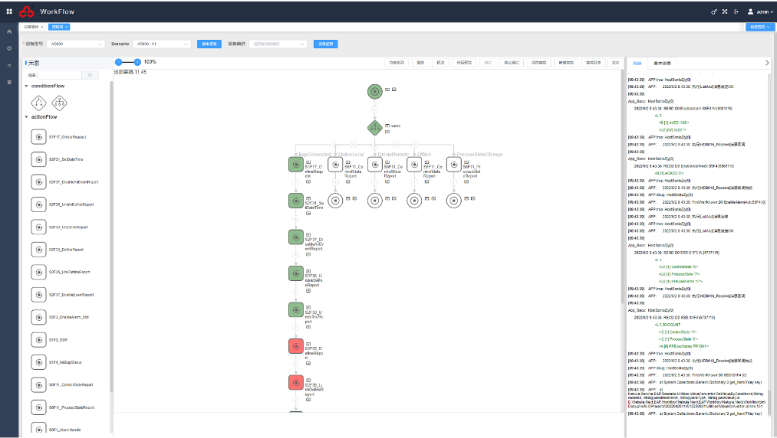Click the logout icon in top bar
Viewport: 777px width, 438px height.
coord(736,11)
